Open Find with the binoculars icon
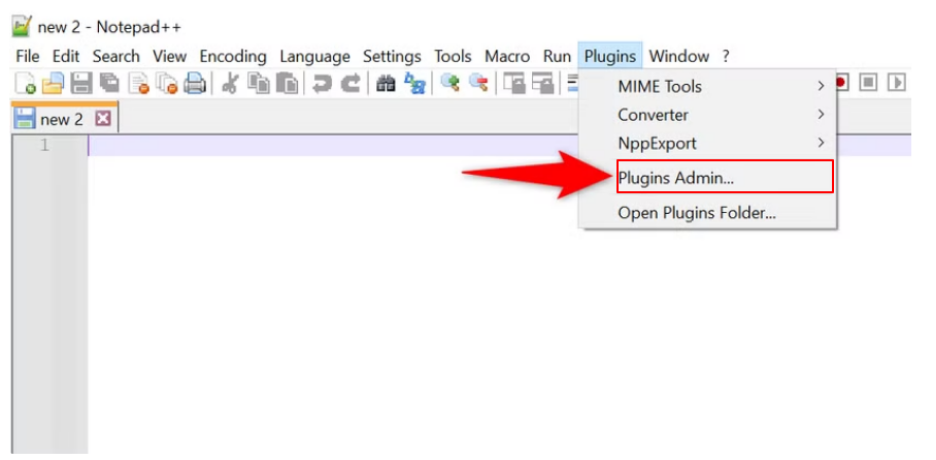 pos(386,84)
